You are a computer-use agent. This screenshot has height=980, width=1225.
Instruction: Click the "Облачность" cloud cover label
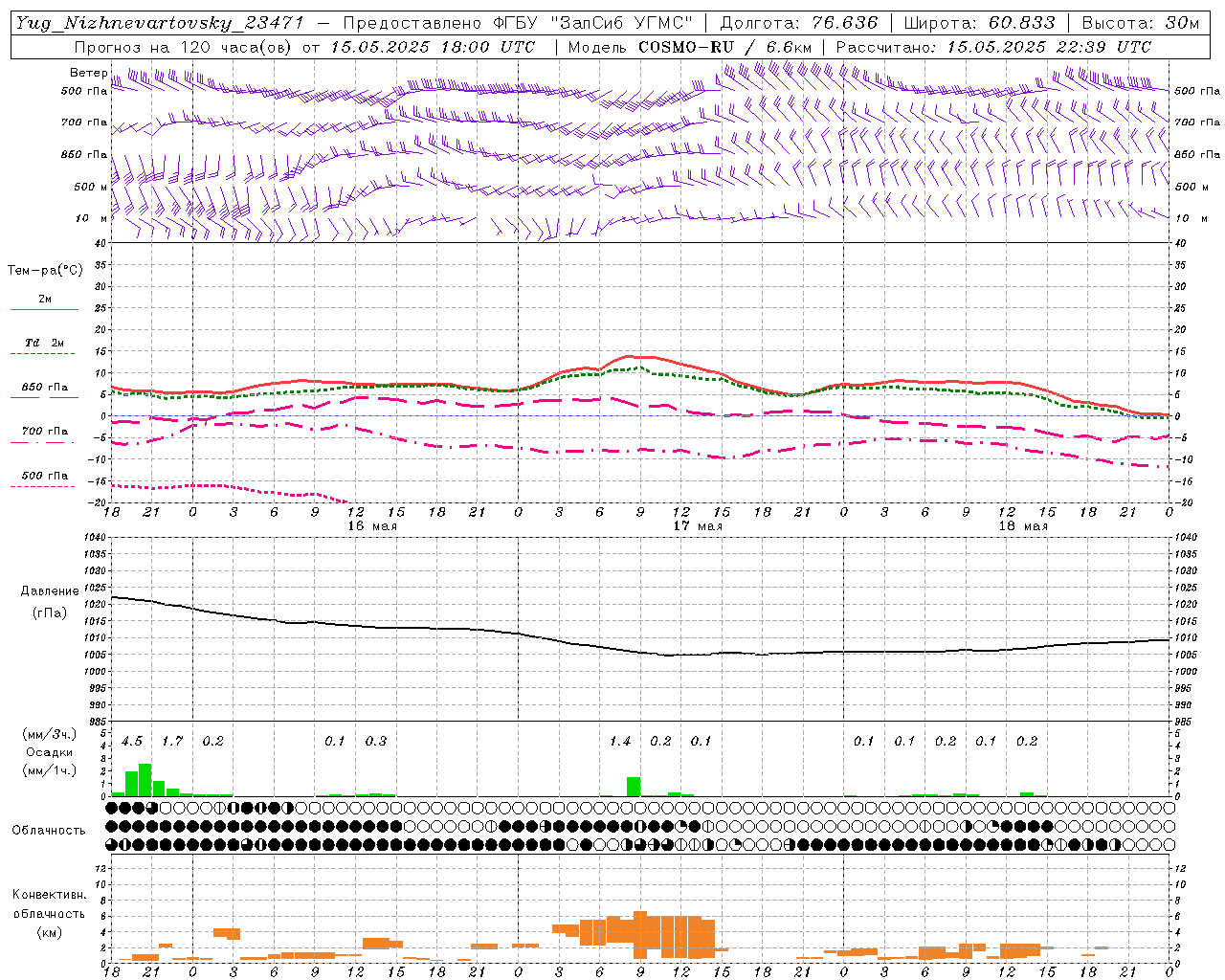(x=49, y=830)
